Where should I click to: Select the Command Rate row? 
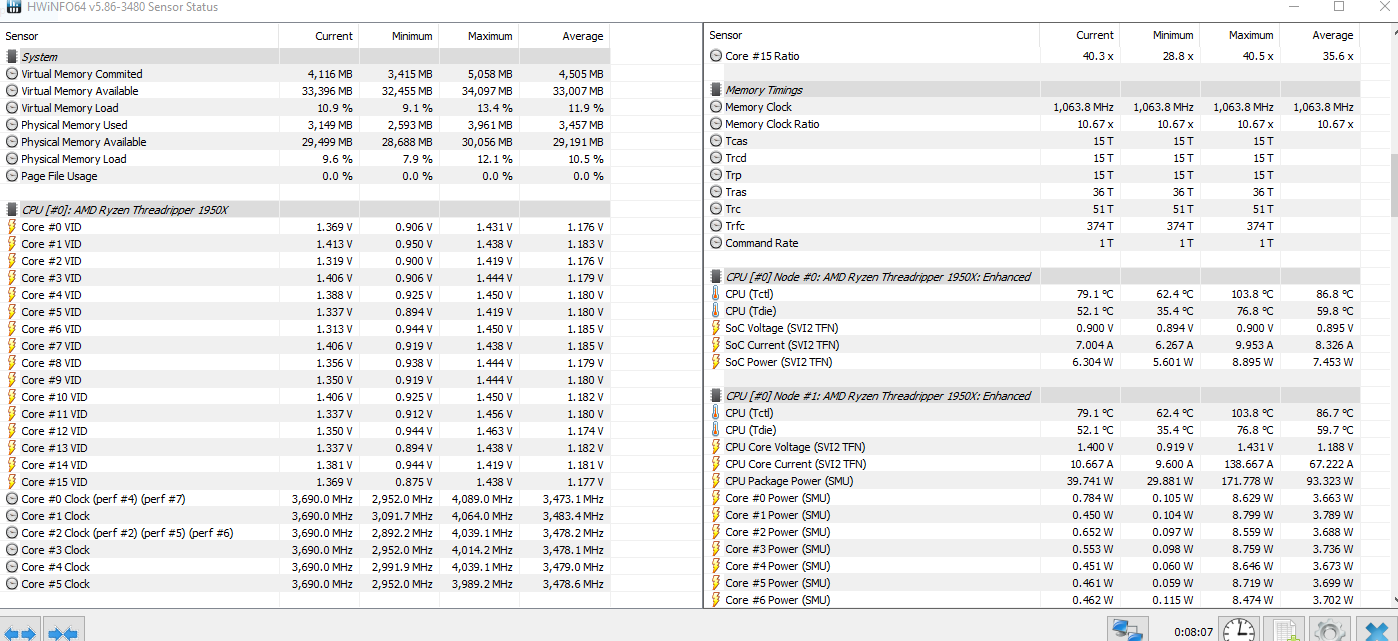762,243
